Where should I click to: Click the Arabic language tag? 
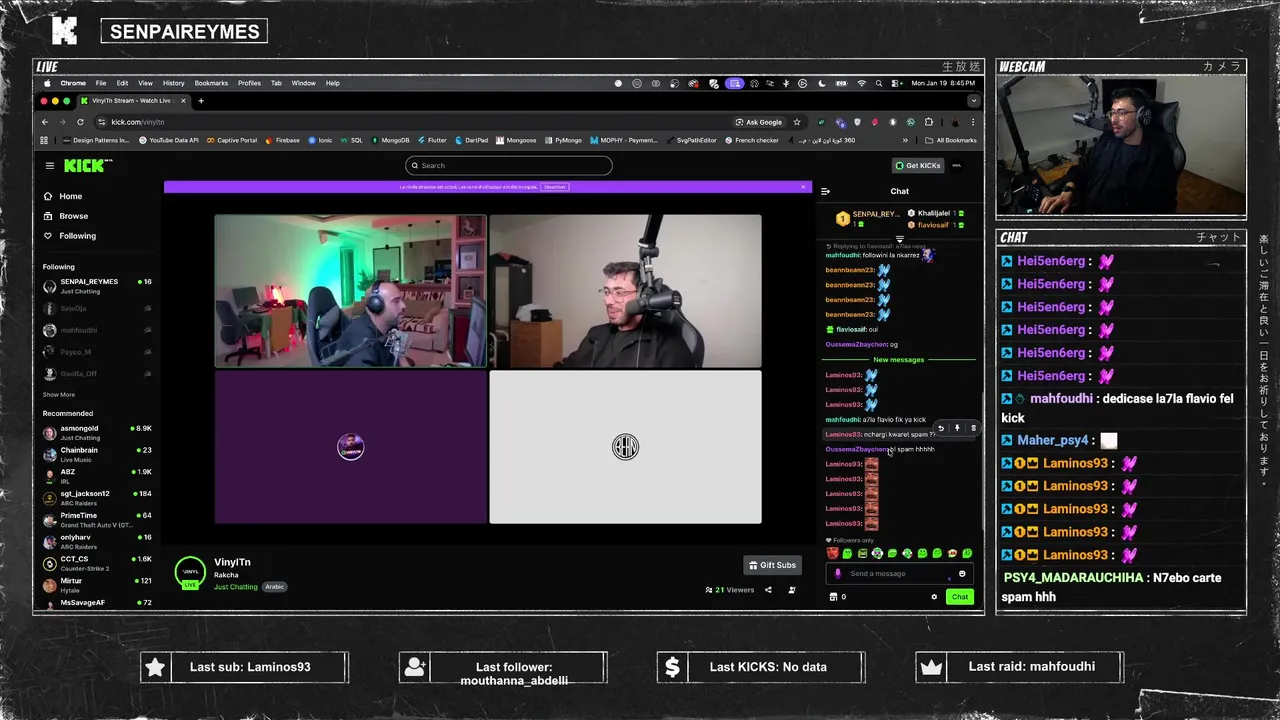pyautogui.click(x=274, y=587)
